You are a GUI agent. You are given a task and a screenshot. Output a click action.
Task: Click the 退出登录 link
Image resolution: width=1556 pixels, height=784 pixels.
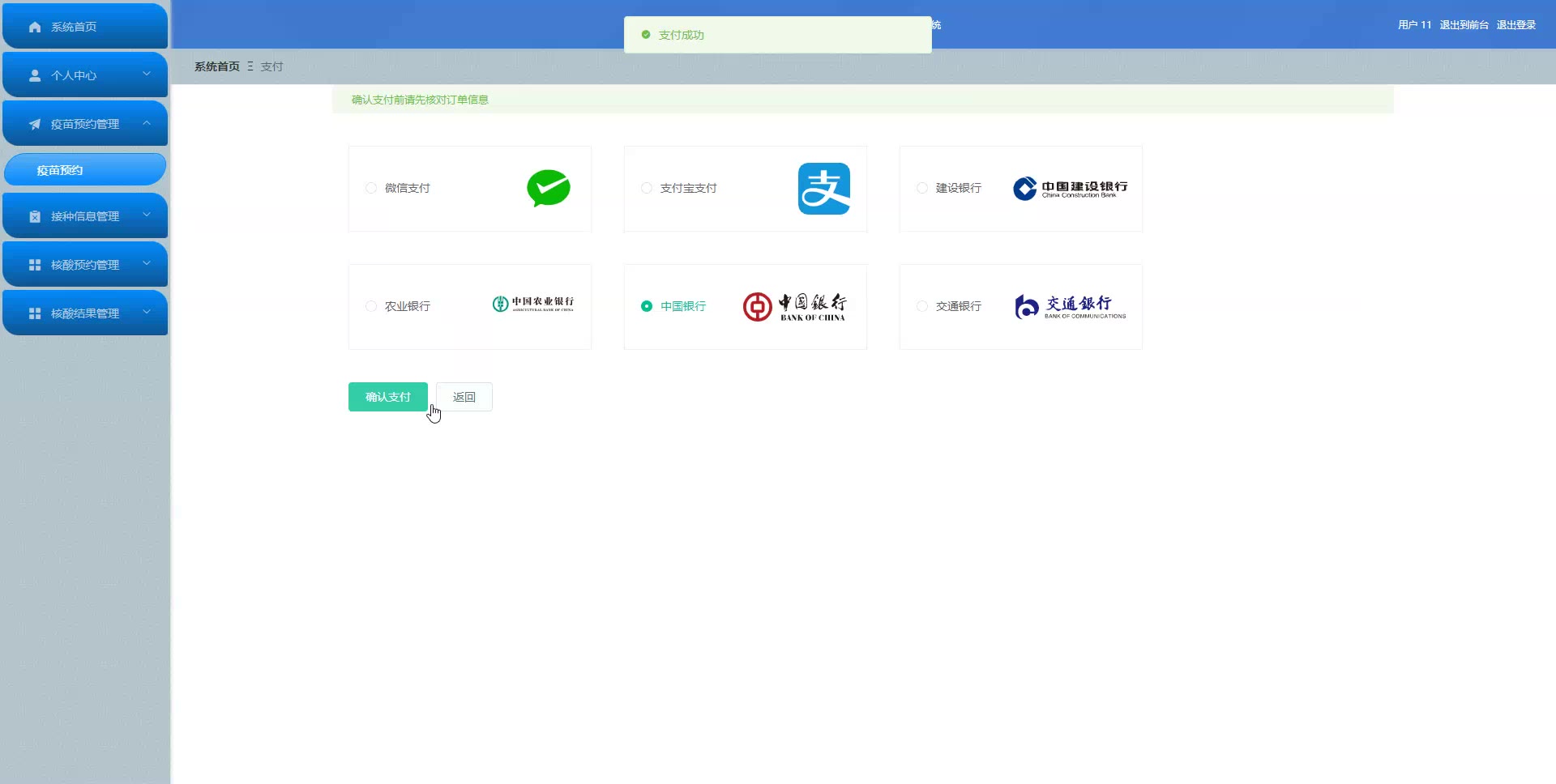(x=1516, y=25)
